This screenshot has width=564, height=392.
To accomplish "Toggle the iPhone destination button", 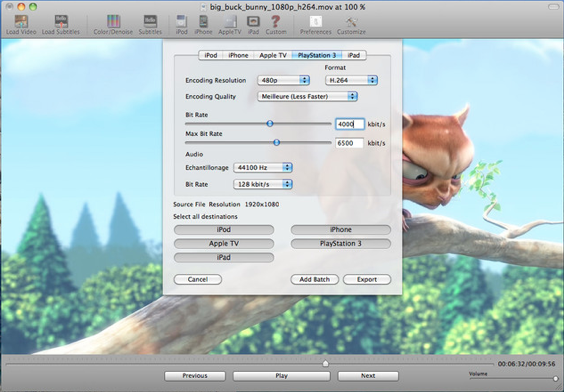I will tap(341, 229).
